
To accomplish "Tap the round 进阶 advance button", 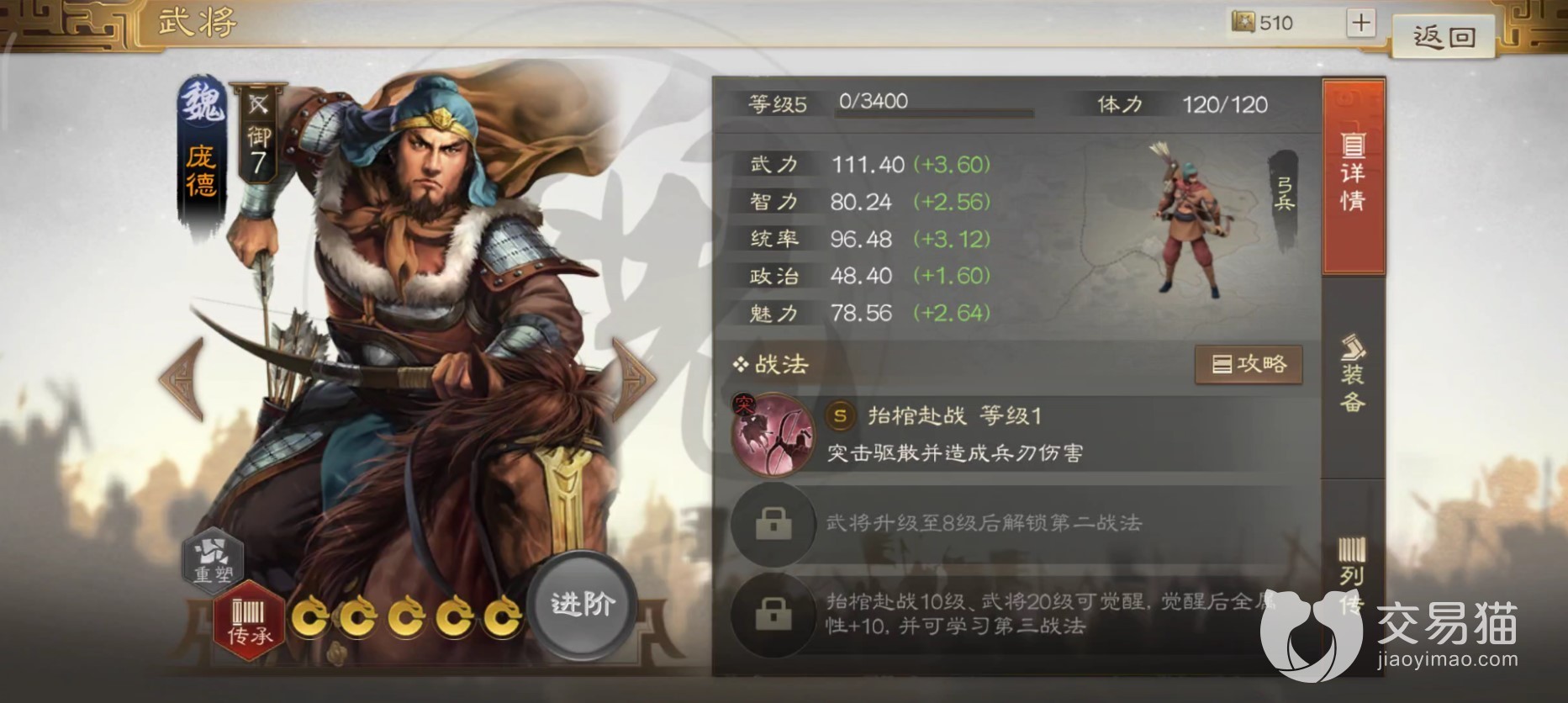I will (583, 604).
